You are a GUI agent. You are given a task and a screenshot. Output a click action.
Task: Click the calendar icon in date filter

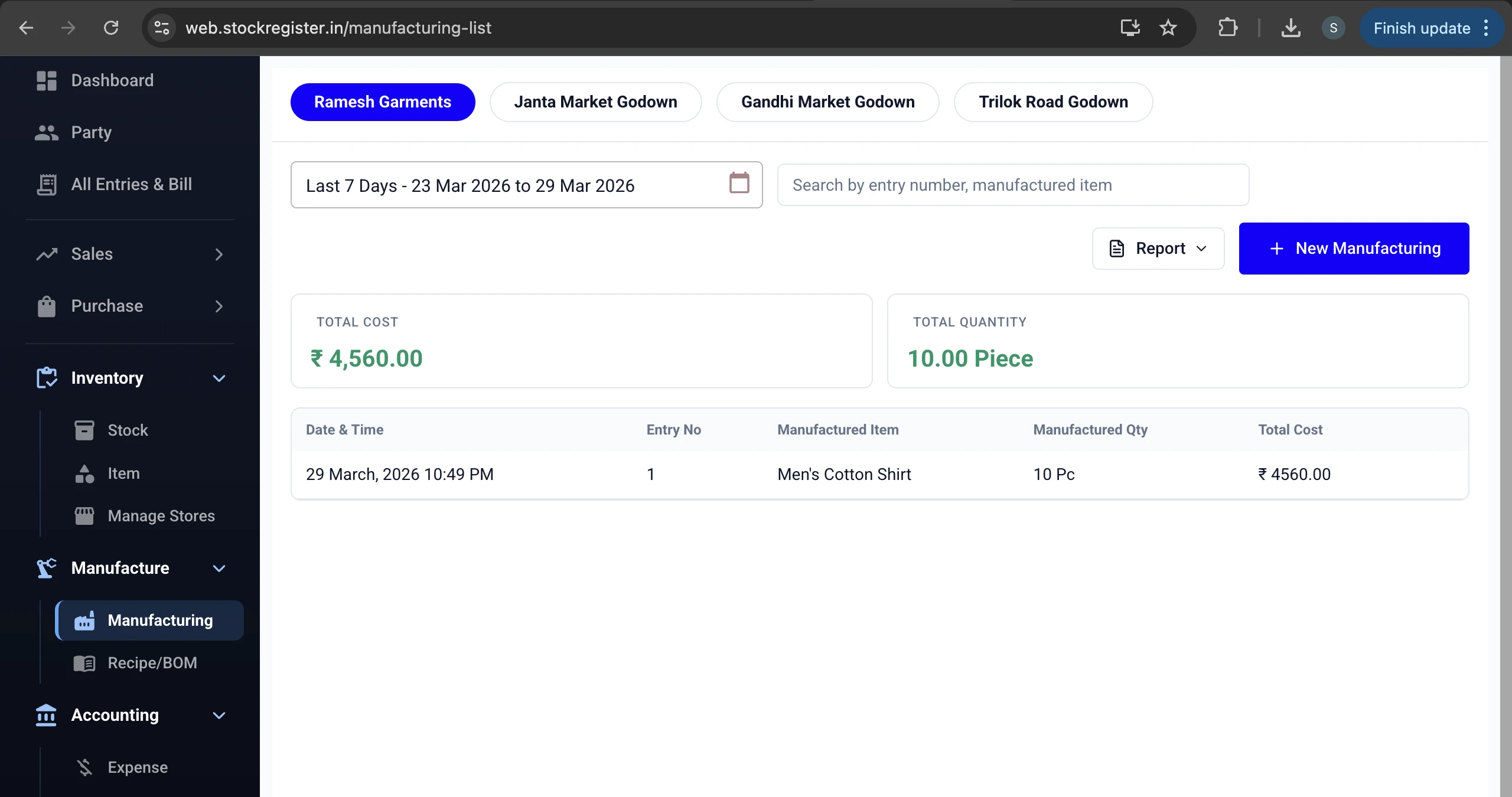coord(738,184)
